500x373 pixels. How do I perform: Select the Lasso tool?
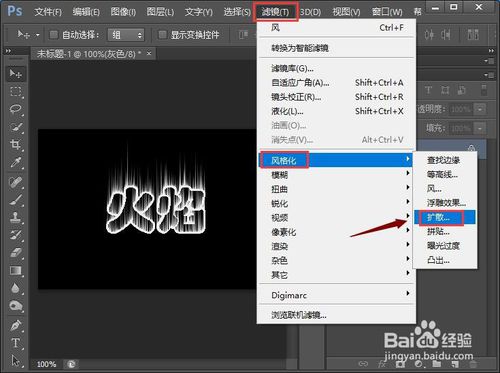tap(15, 109)
